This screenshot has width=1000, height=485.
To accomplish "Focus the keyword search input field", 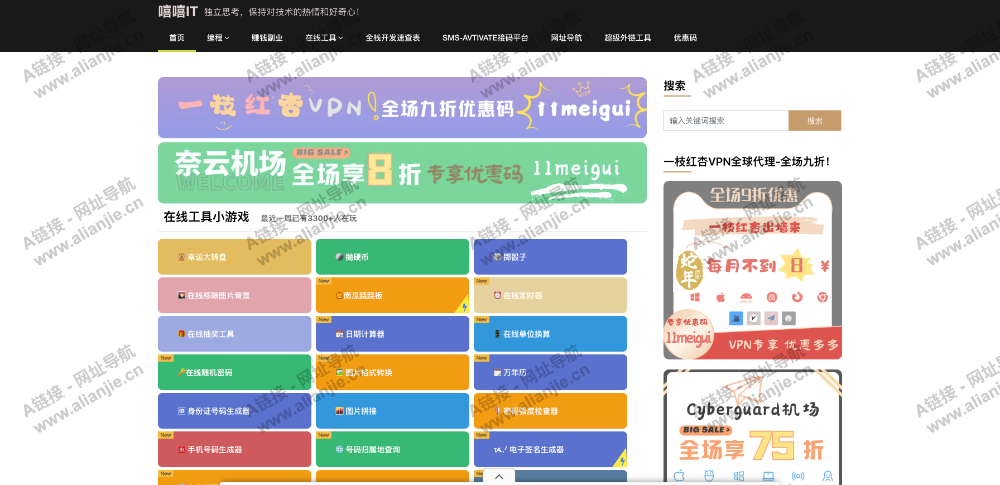I will click(726, 121).
